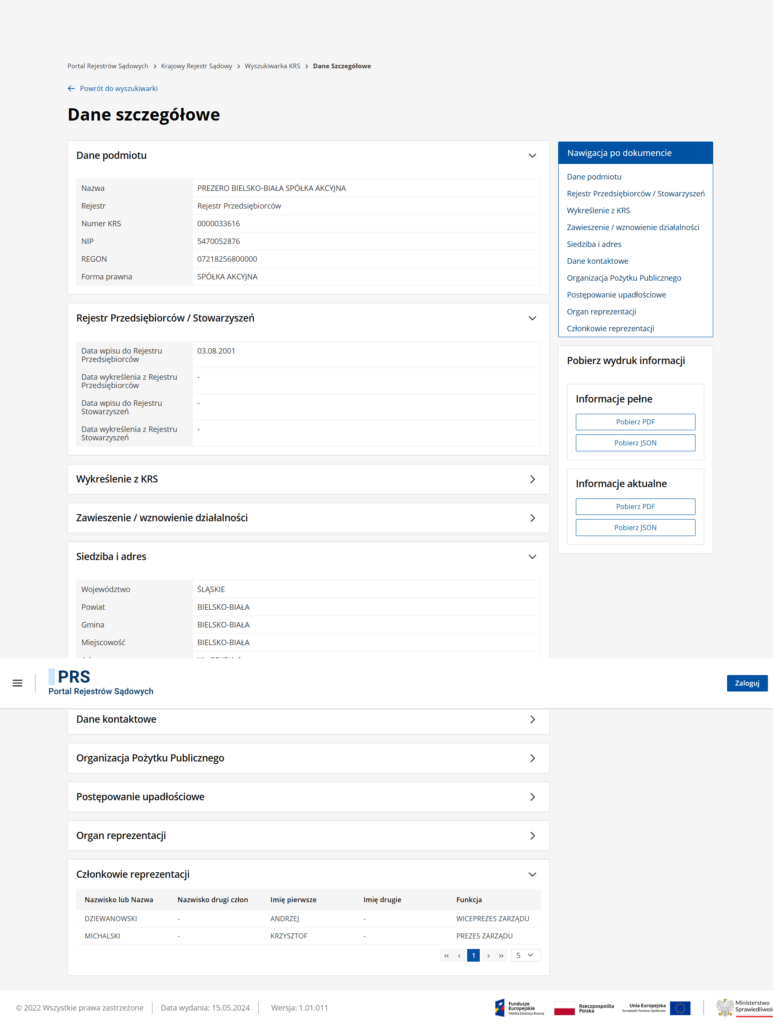This screenshot has height=1024, width=773.
Task: Expand the Postępowanie upadłościowe section
Action: point(532,797)
